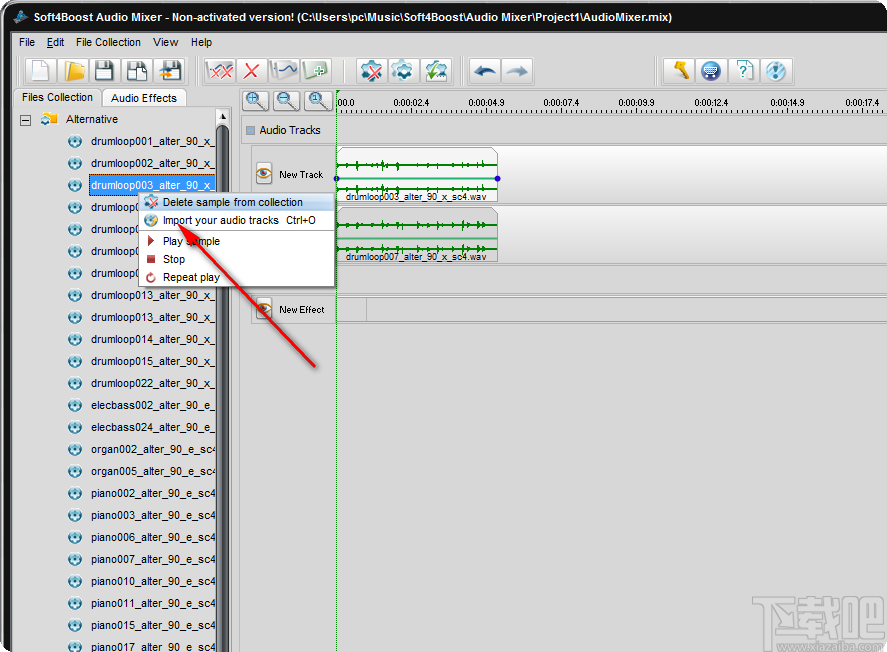Click the golden key activation icon
The image size is (887, 652).
pos(680,71)
